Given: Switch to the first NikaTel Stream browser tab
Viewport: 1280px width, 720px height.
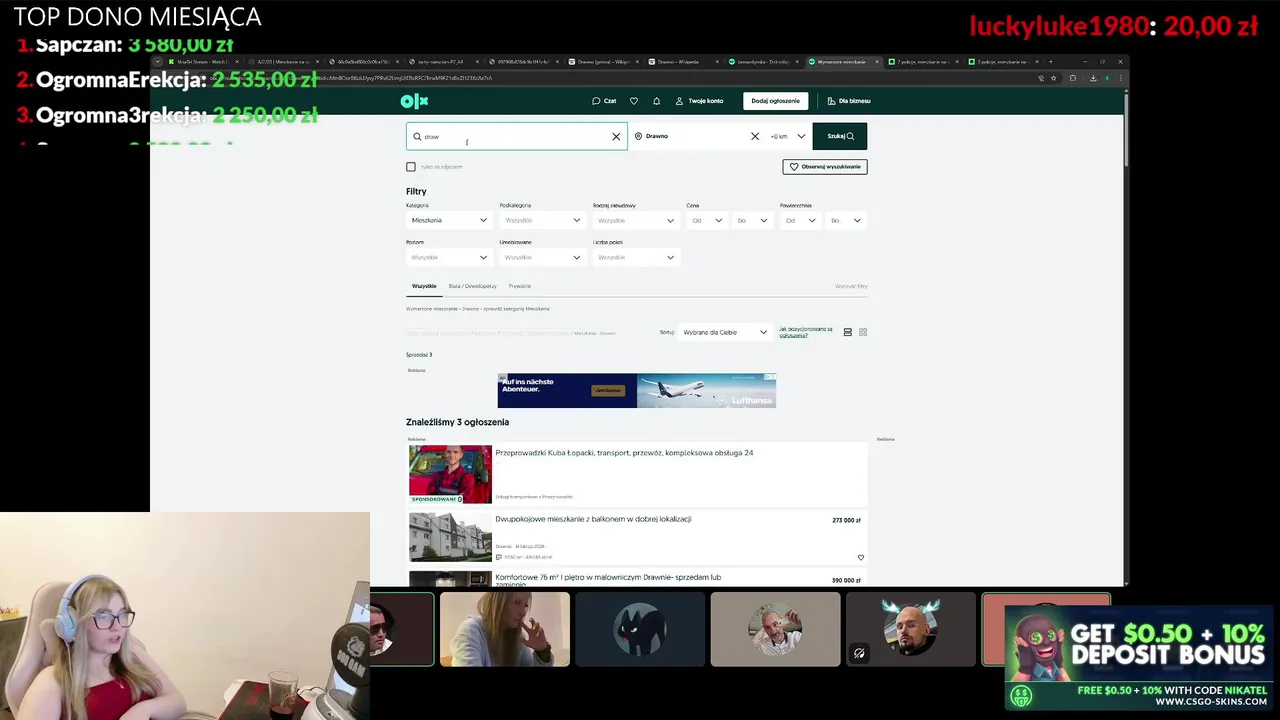Looking at the screenshot, I should 204,62.
